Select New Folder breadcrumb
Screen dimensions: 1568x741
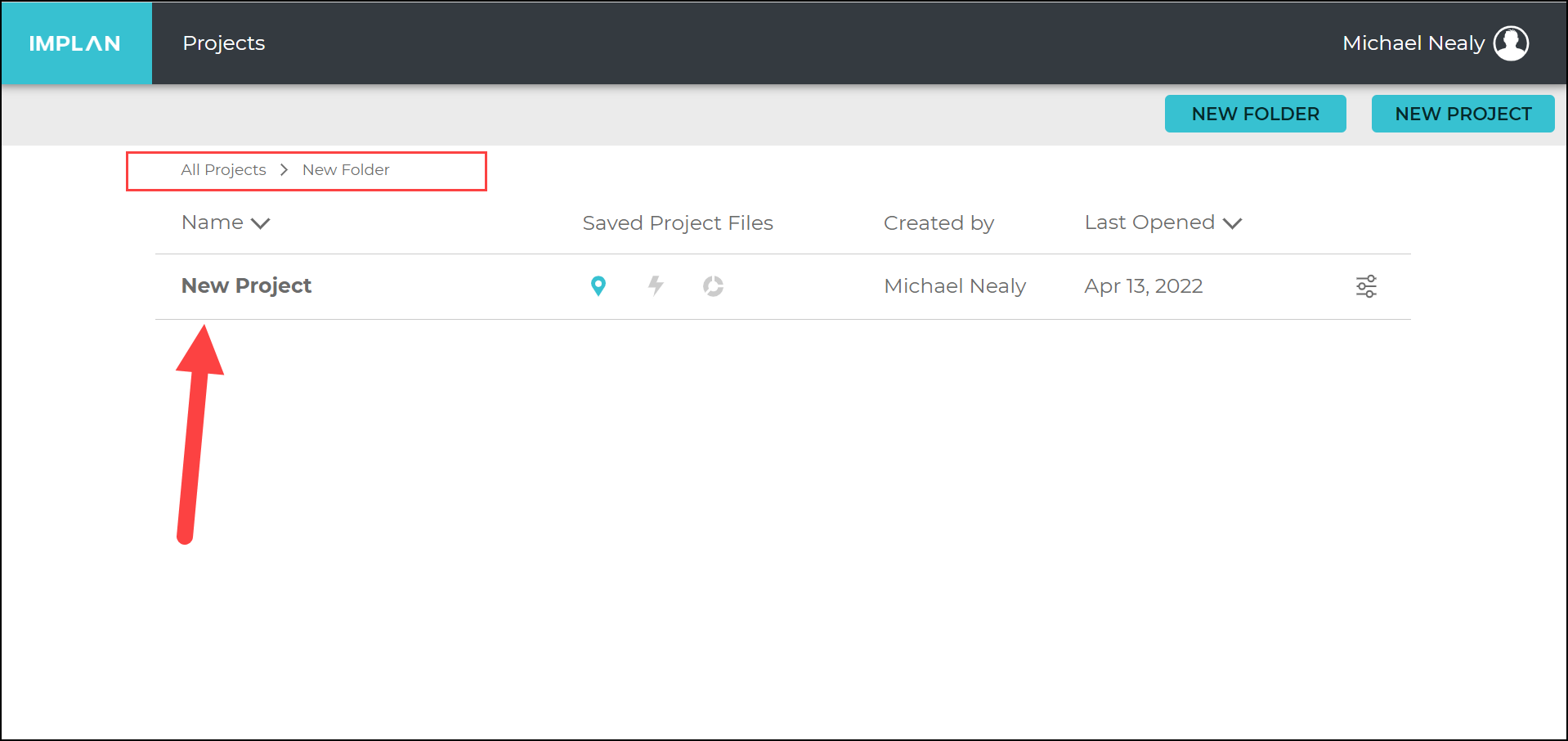pos(346,169)
